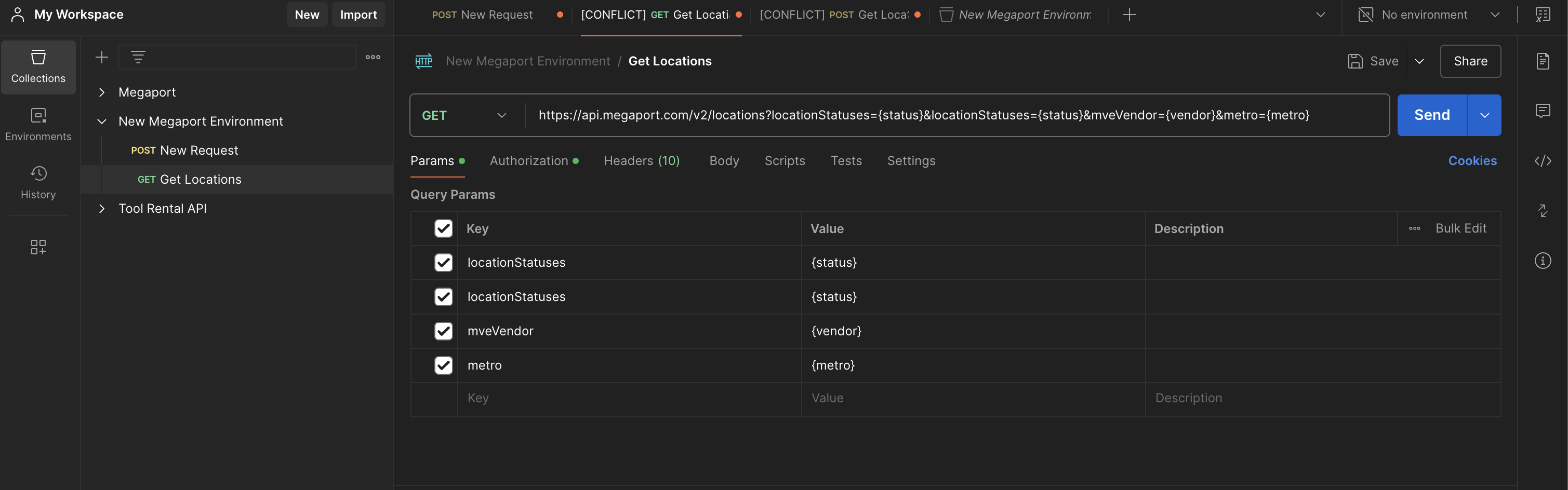Toggle the select-all params header checkbox
The height and width of the screenshot is (490, 1568).
(x=443, y=228)
